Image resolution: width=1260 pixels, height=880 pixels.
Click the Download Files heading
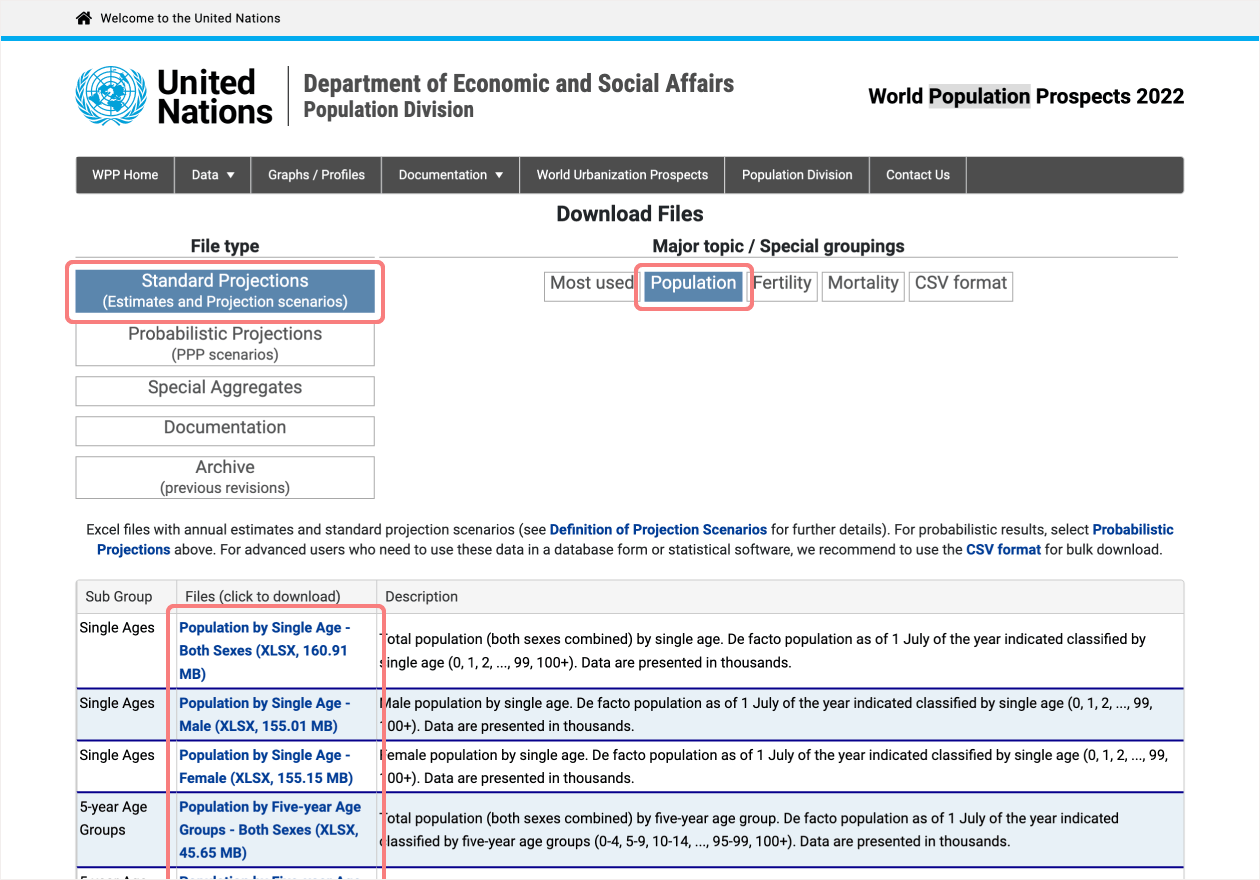pos(630,214)
